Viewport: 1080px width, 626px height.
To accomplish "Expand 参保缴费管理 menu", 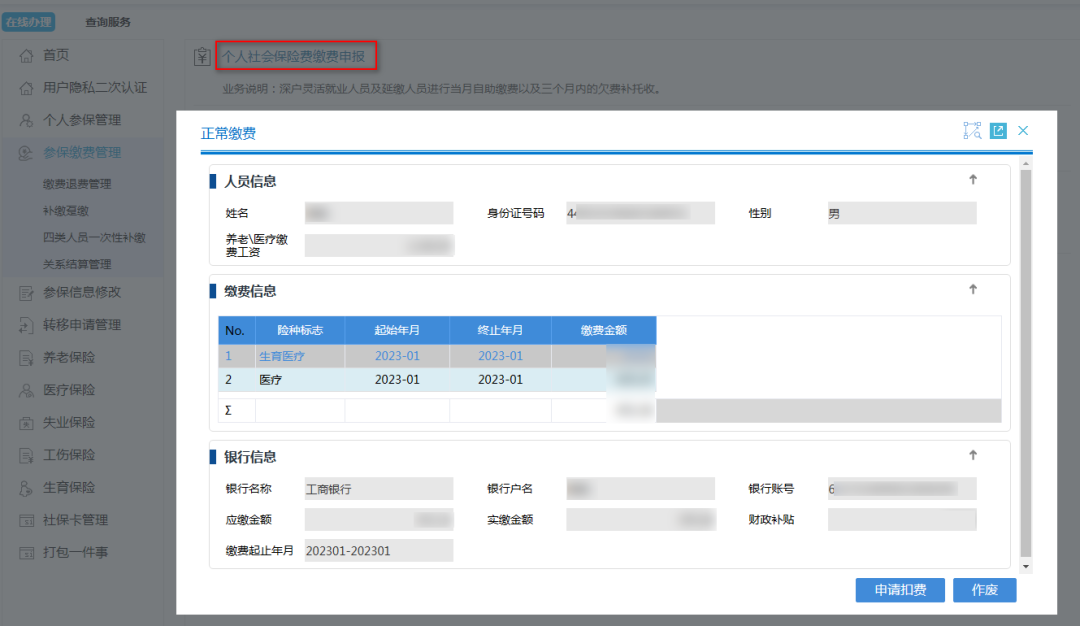I will click(x=82, y=152).
